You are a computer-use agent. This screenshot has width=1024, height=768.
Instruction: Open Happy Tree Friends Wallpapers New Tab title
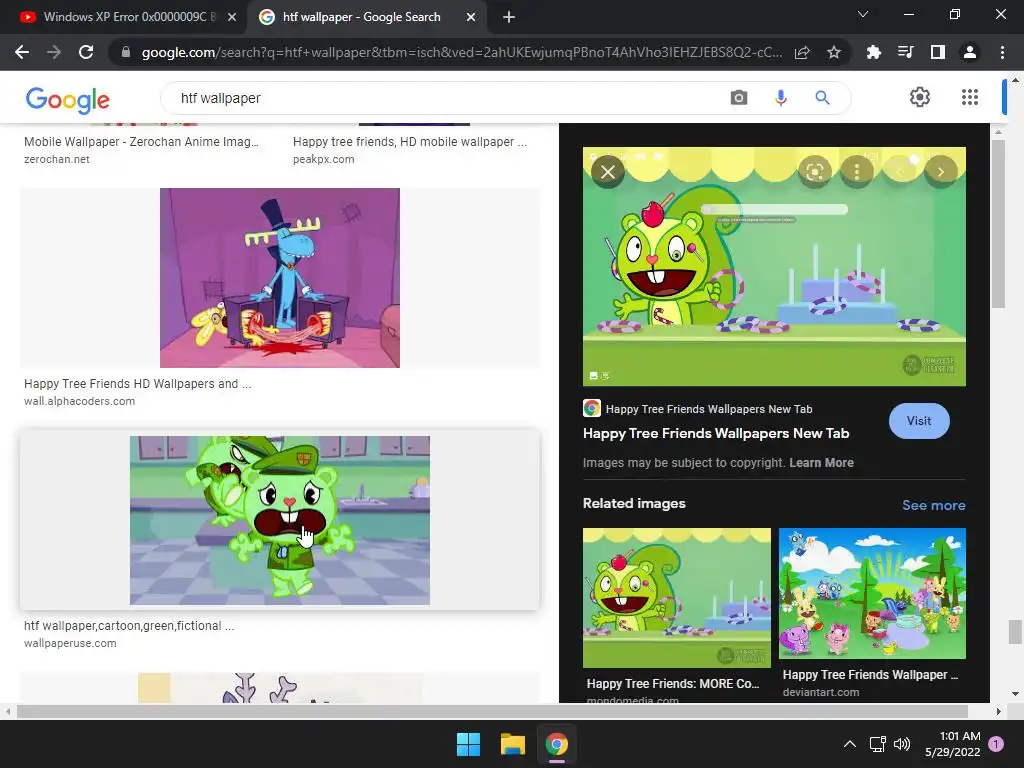pos(716,433)
